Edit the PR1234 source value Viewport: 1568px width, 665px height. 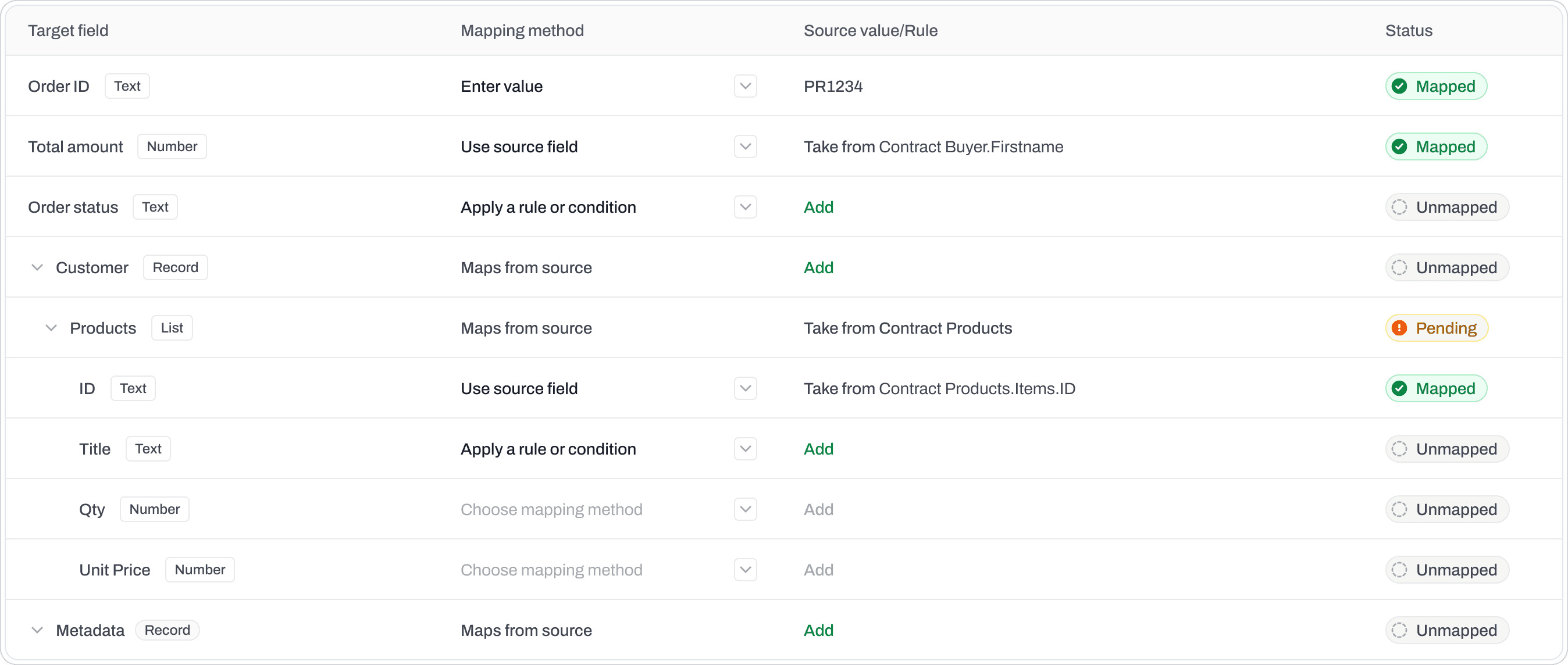coord(833,87)
